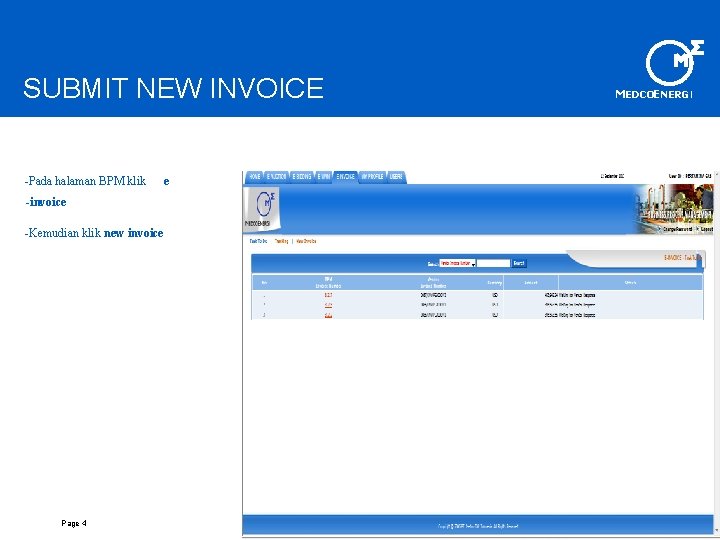This screenshot has height=540, width=720.
Task: Click the Page 4 label
Action: [x=74, y=523]
